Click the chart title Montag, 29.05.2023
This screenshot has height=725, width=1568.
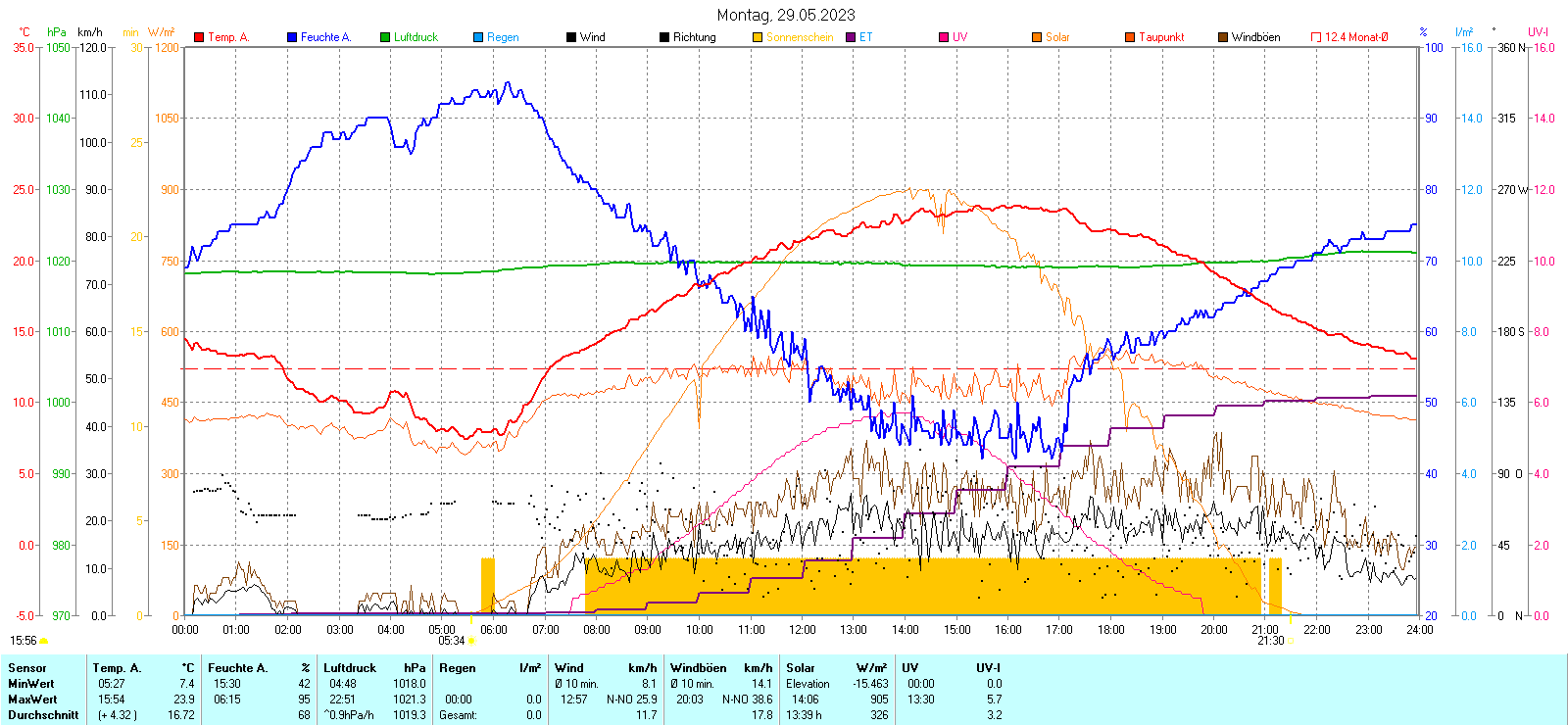pyautogui.click(x=785, y=15)
